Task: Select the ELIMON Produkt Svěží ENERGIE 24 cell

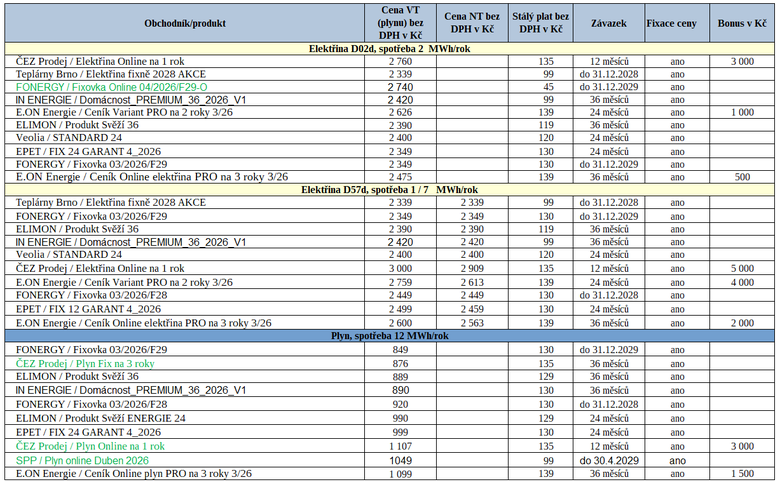Action: pyautogui.click(x=101, y=418)
